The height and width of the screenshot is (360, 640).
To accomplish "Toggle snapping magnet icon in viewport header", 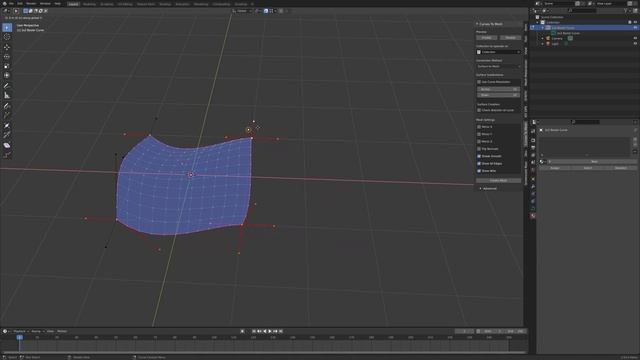I will [266, 11].
